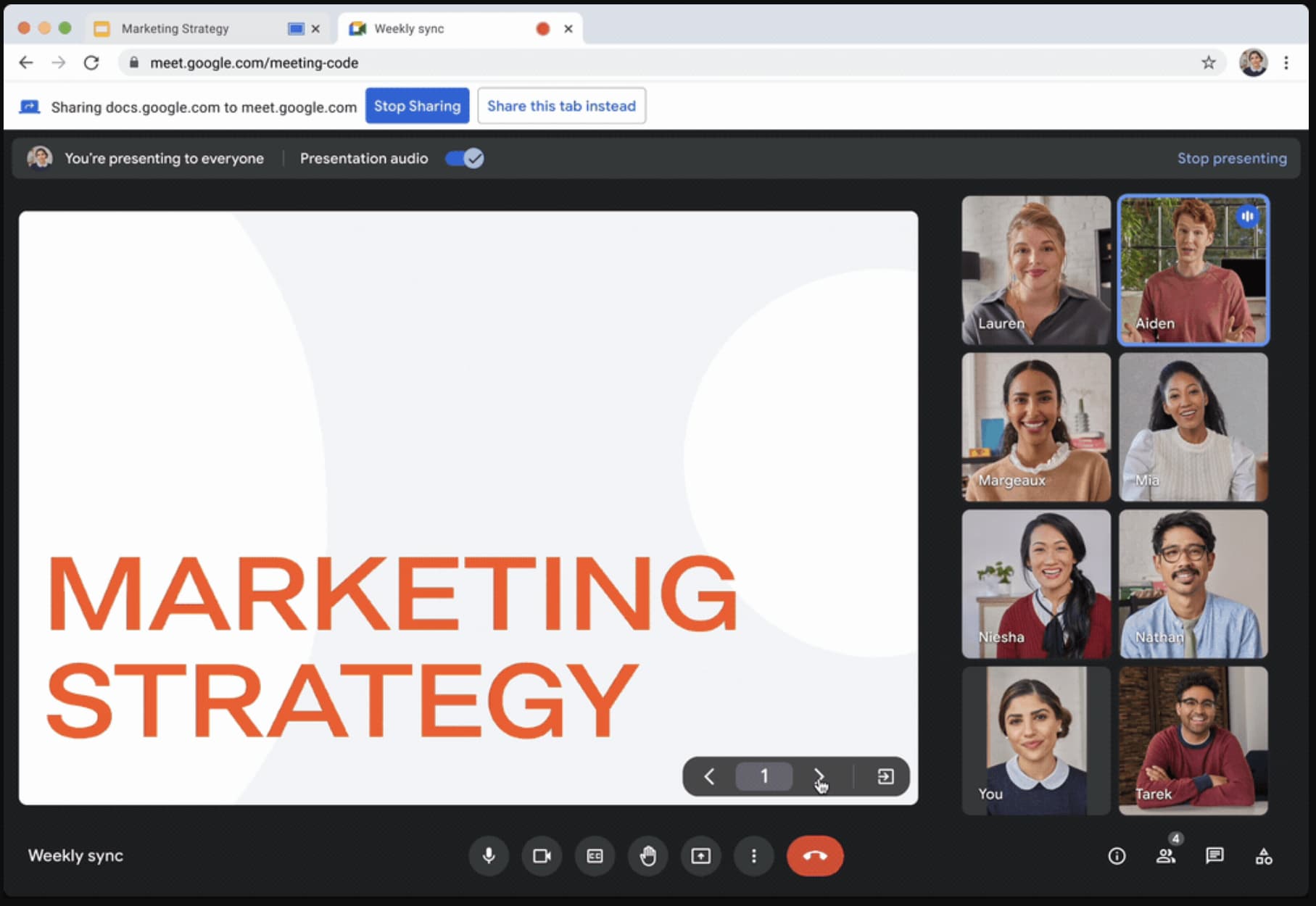
Task: Click Stop presenting link
Action: (x=1231, y=158)
